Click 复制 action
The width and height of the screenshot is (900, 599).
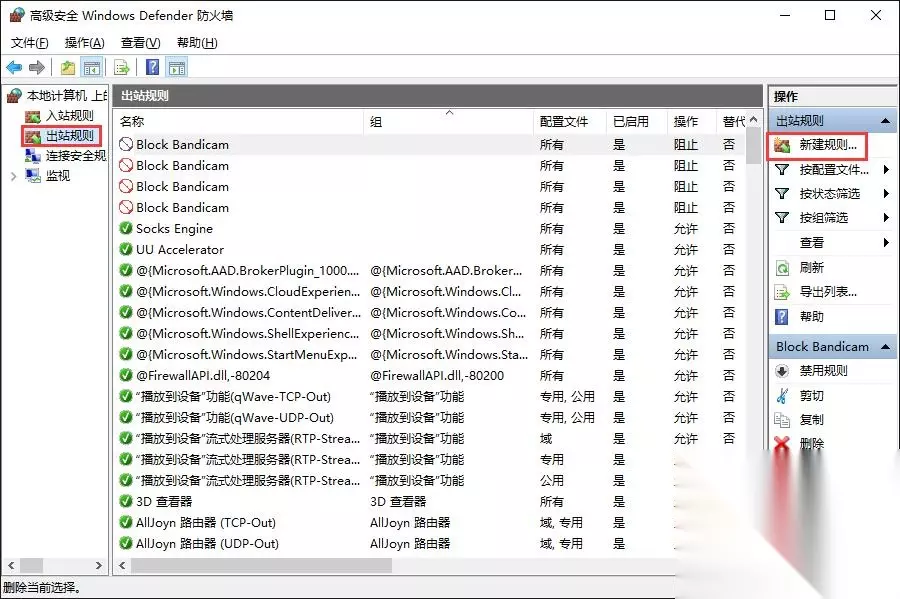tap(812, 420)
